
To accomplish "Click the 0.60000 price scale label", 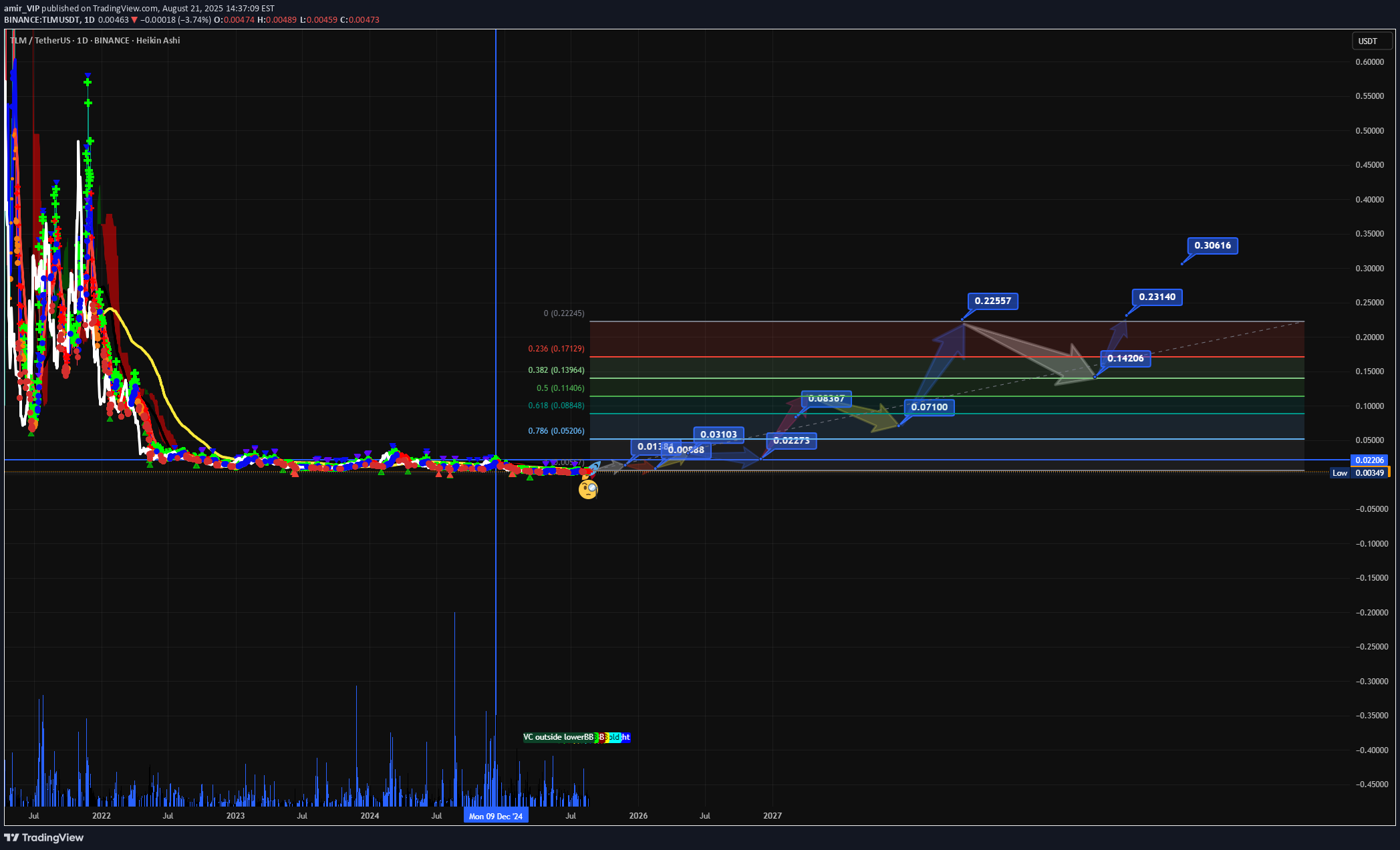I will pyautogui.click(x=1369, y=62).
